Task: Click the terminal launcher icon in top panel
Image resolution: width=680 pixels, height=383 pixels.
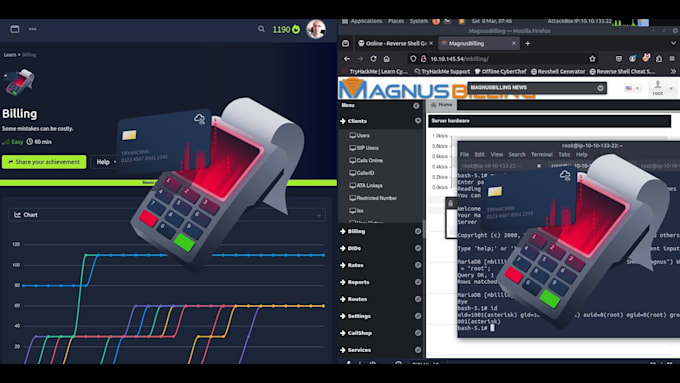Action: (448, 21)
